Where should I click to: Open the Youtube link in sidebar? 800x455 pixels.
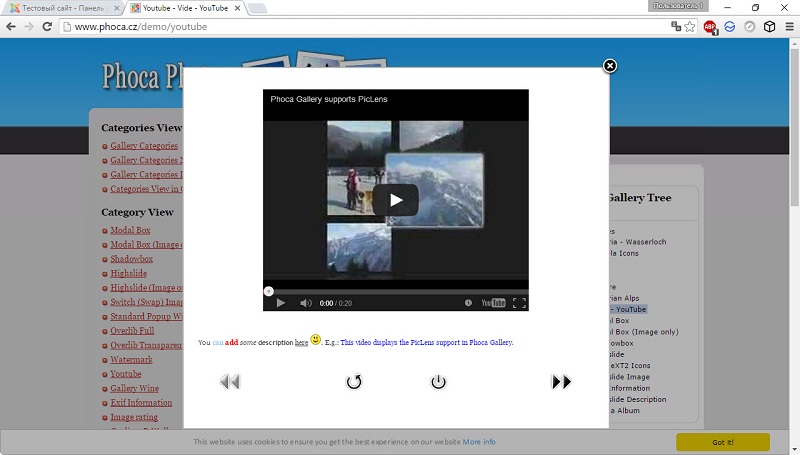coord(126,373)
